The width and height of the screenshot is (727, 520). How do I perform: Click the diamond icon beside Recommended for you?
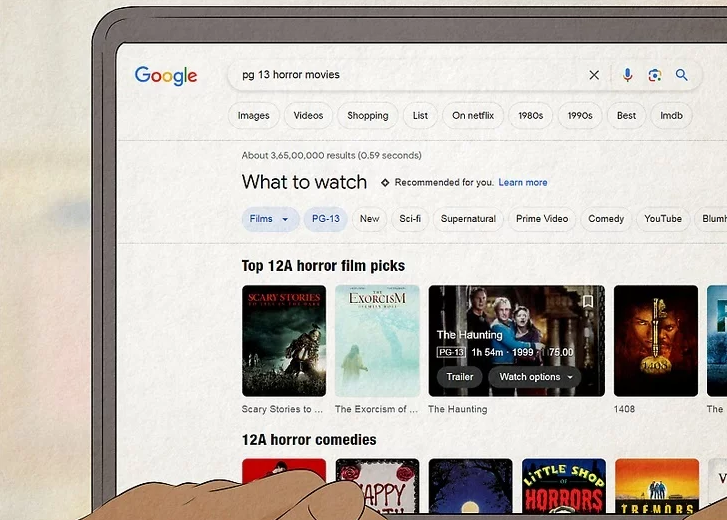(x=385, y=183)
